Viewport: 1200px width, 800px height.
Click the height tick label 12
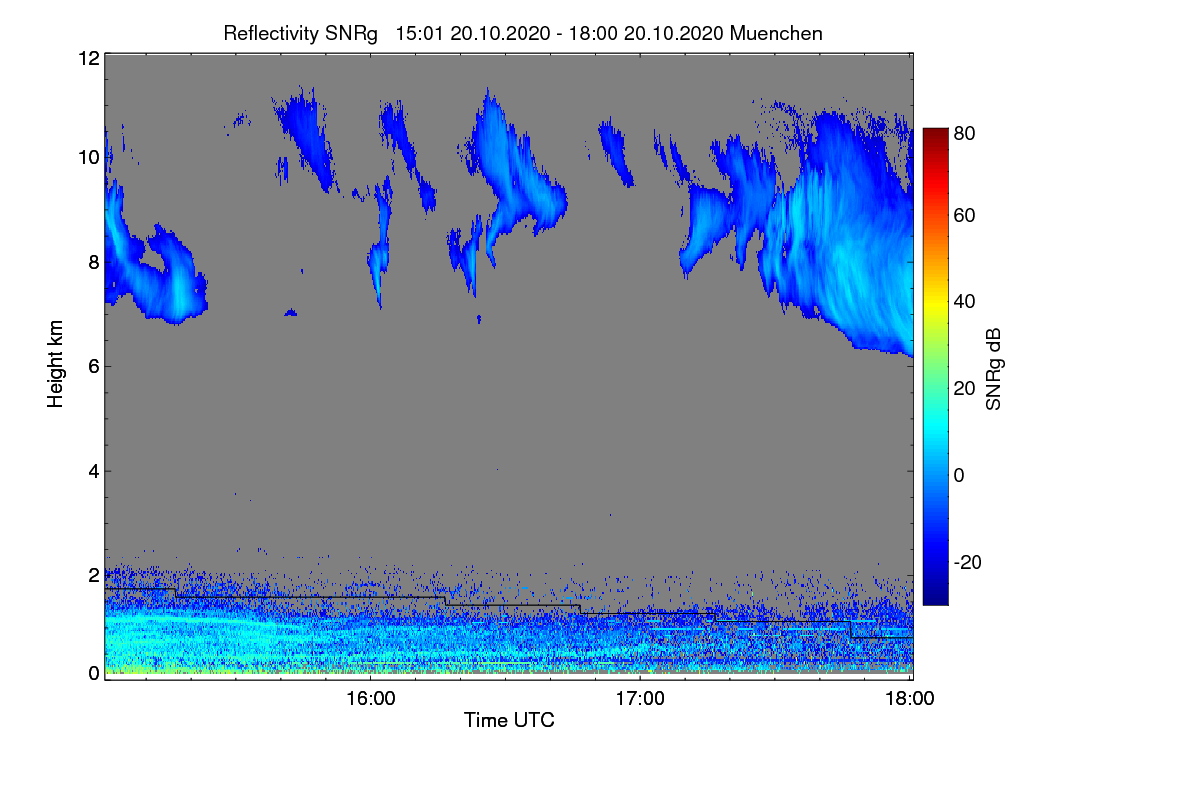[x=87, y=58]
